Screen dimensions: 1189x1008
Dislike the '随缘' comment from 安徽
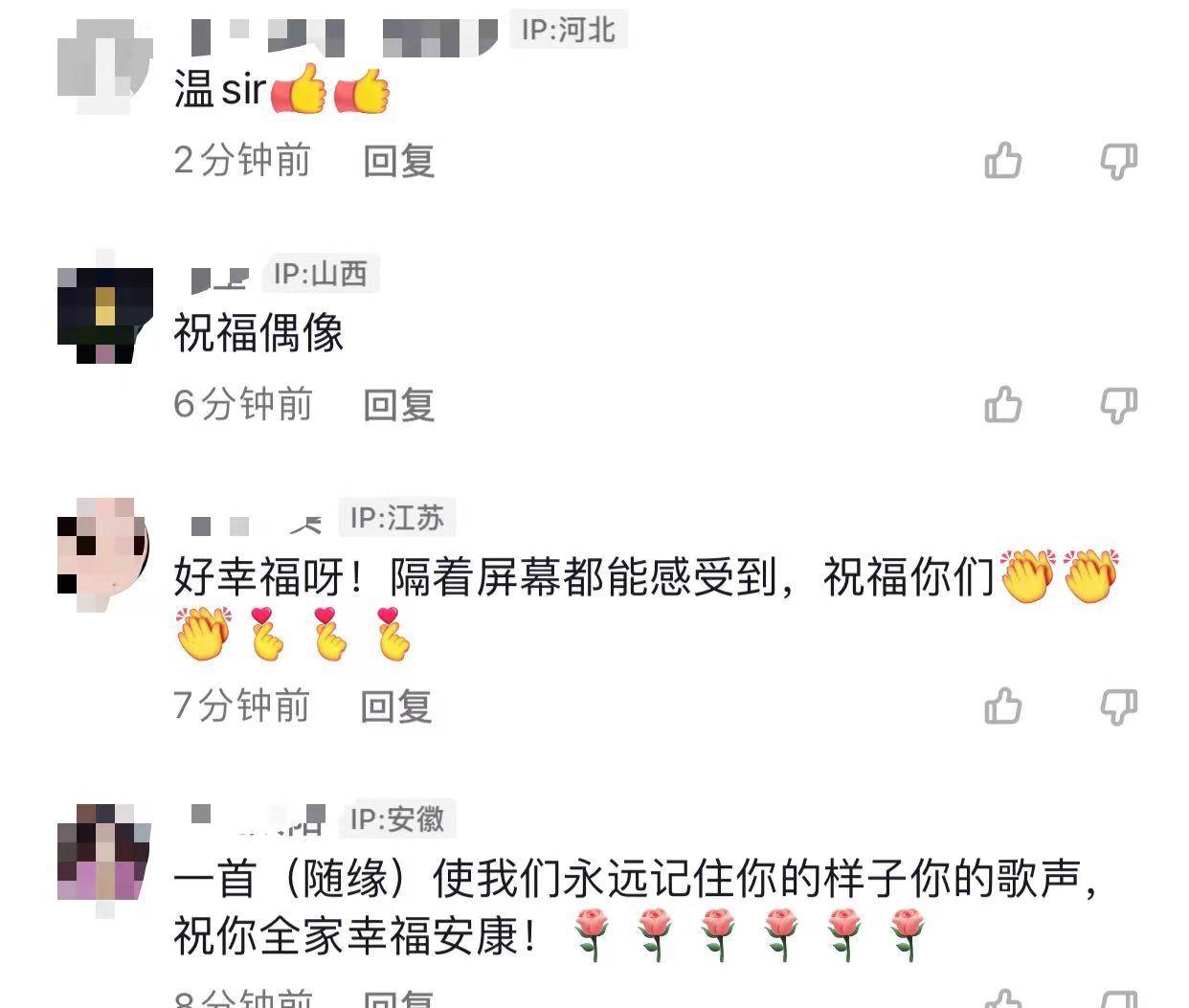tap(1118, 998)
